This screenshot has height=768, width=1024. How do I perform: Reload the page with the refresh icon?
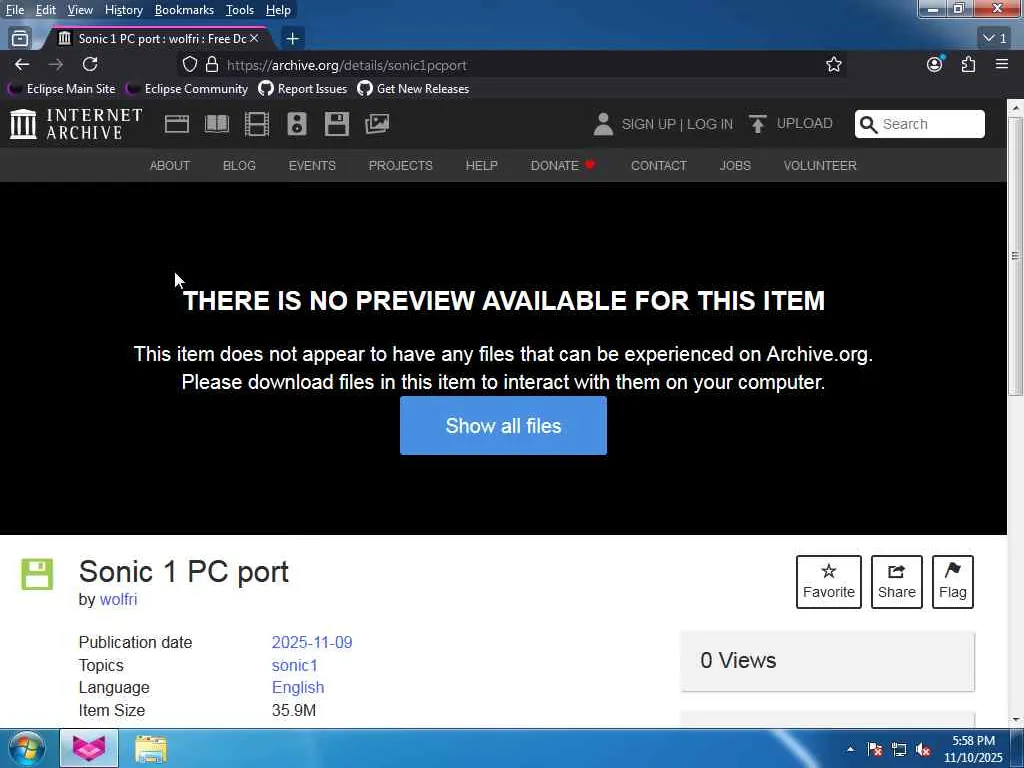point(90,64)
